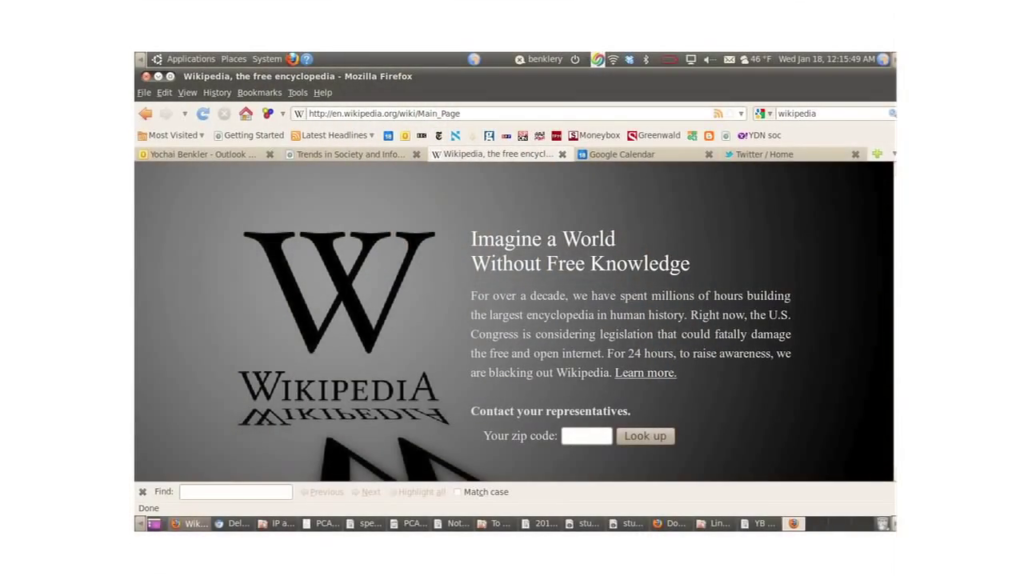Image resolution: width=1024 pixels, height=576 pixels.
Task: Open the search engine selector dropdown
Action: [x=763, y=114]
